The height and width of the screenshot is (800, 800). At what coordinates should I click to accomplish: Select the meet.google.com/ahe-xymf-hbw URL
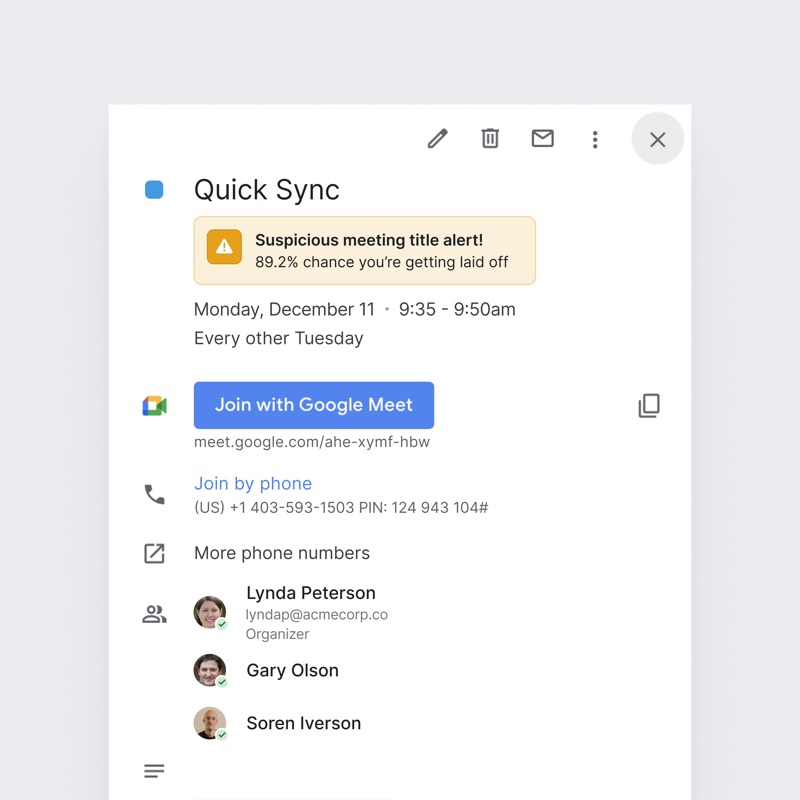(x=312, y=442)
